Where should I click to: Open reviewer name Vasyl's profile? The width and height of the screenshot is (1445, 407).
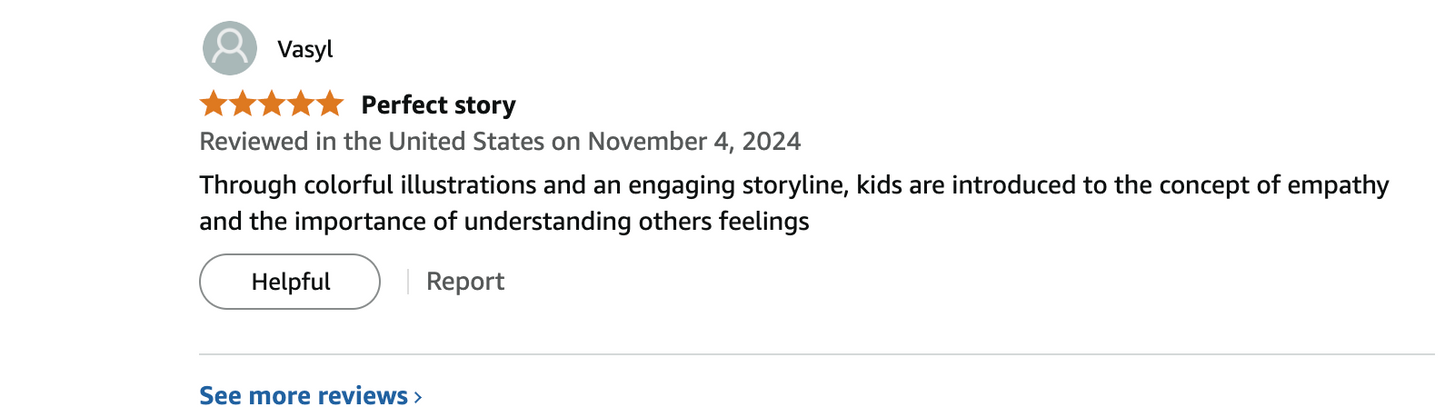tap(305, 50)
